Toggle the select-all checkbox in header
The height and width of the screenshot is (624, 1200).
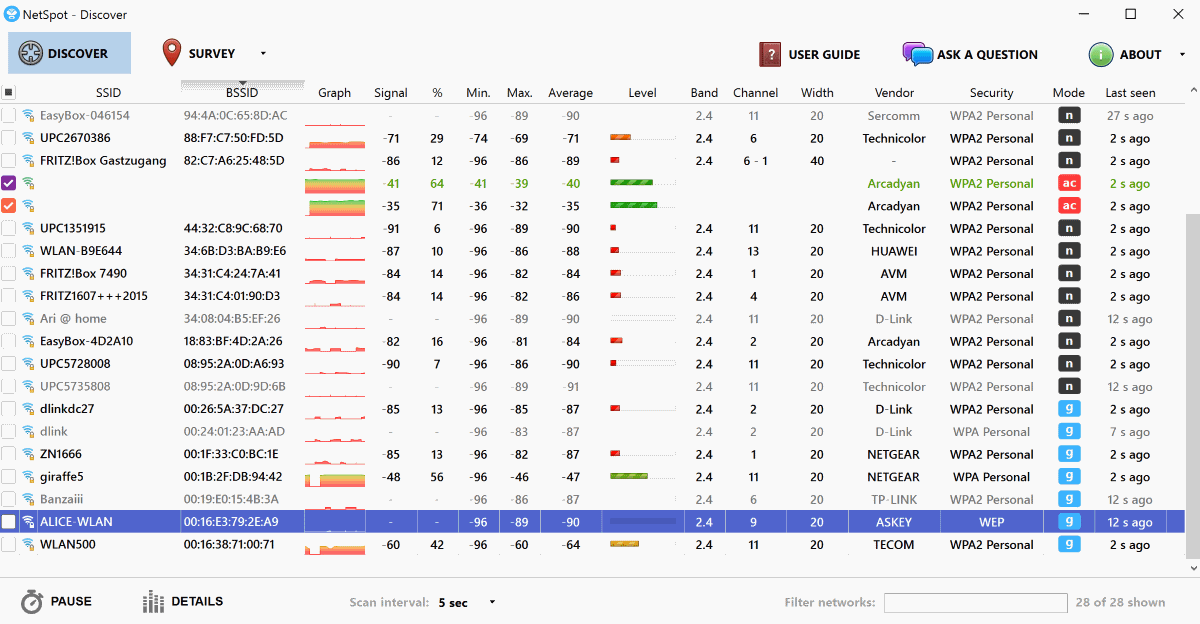tap(9, 93)
